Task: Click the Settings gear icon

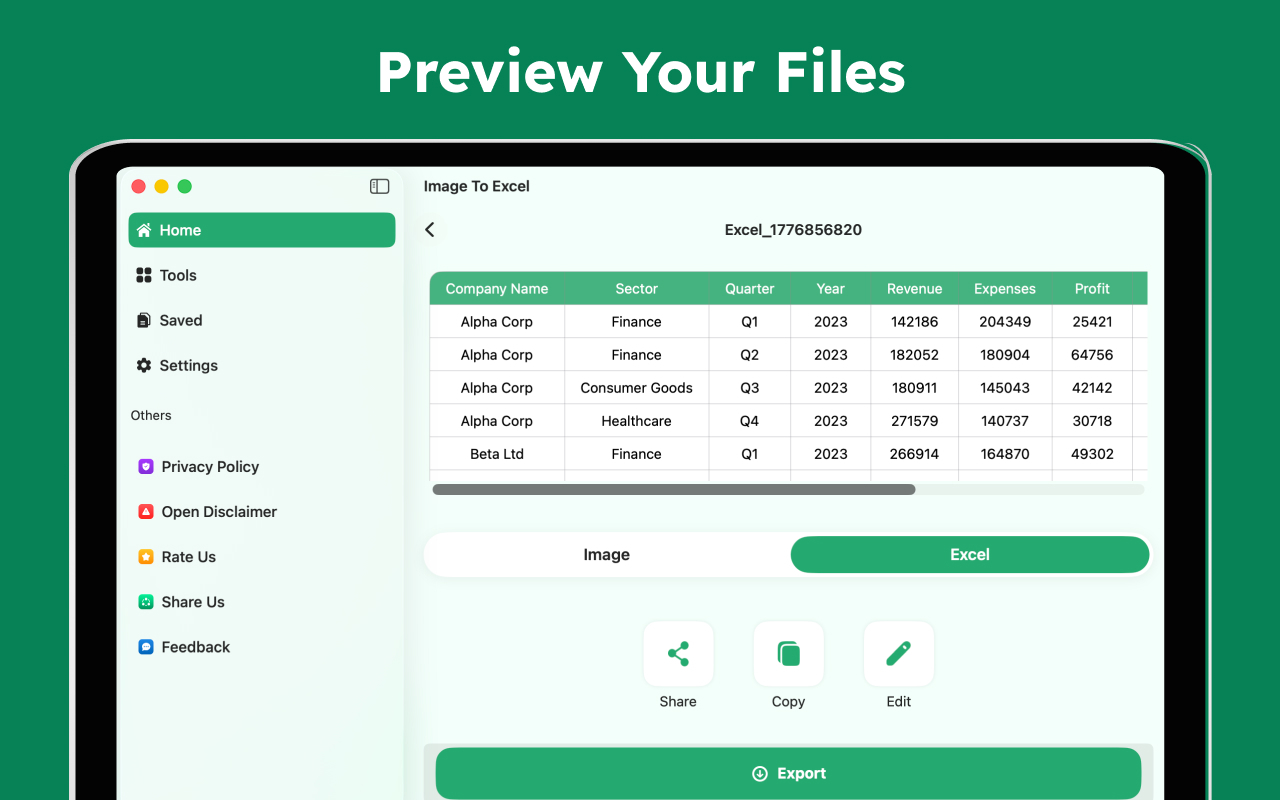Action: tap(144, 365)
